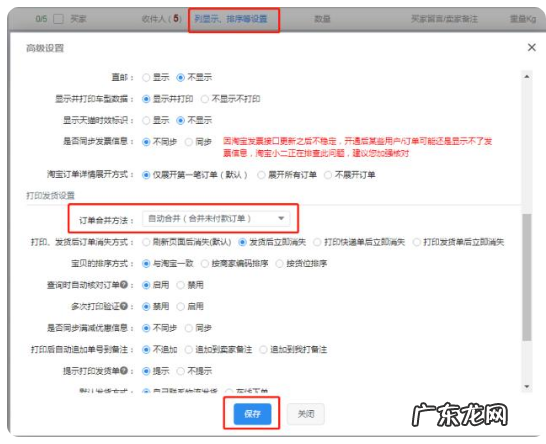Choose 追加到卖家备注 option
Screen dimensions: 546x444
pos(189,350)
